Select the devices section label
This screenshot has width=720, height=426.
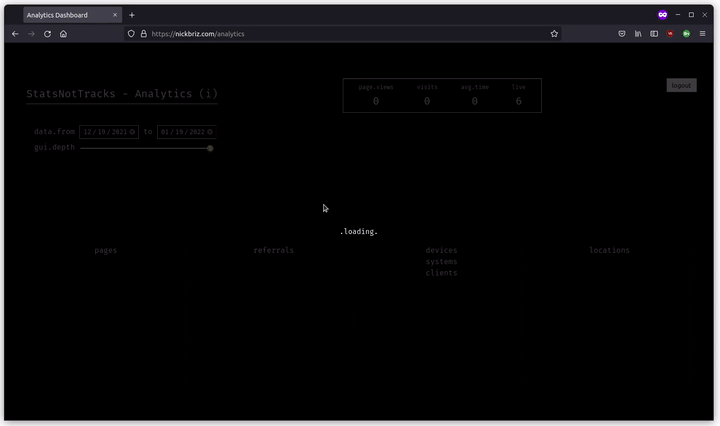click(441, 250)
